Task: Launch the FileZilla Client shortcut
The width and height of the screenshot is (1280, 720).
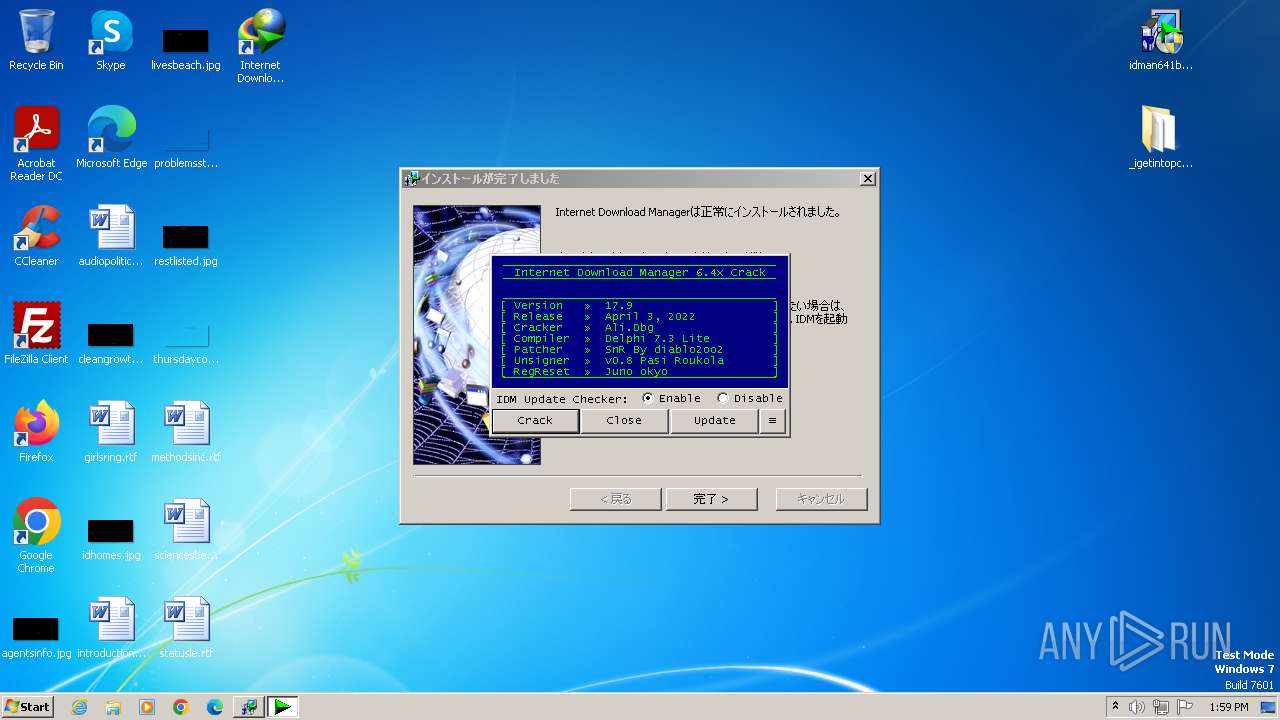Action: click(x=36, y=334)
